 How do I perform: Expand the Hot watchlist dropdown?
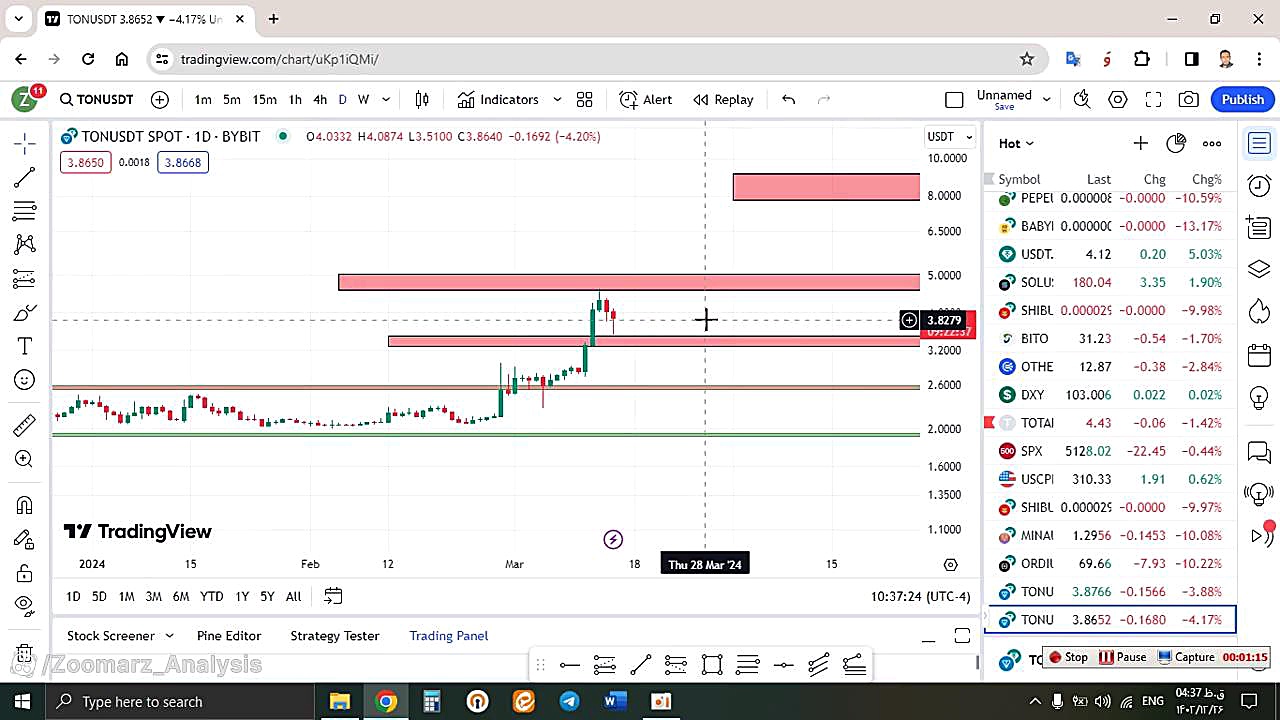[1016, 143]
